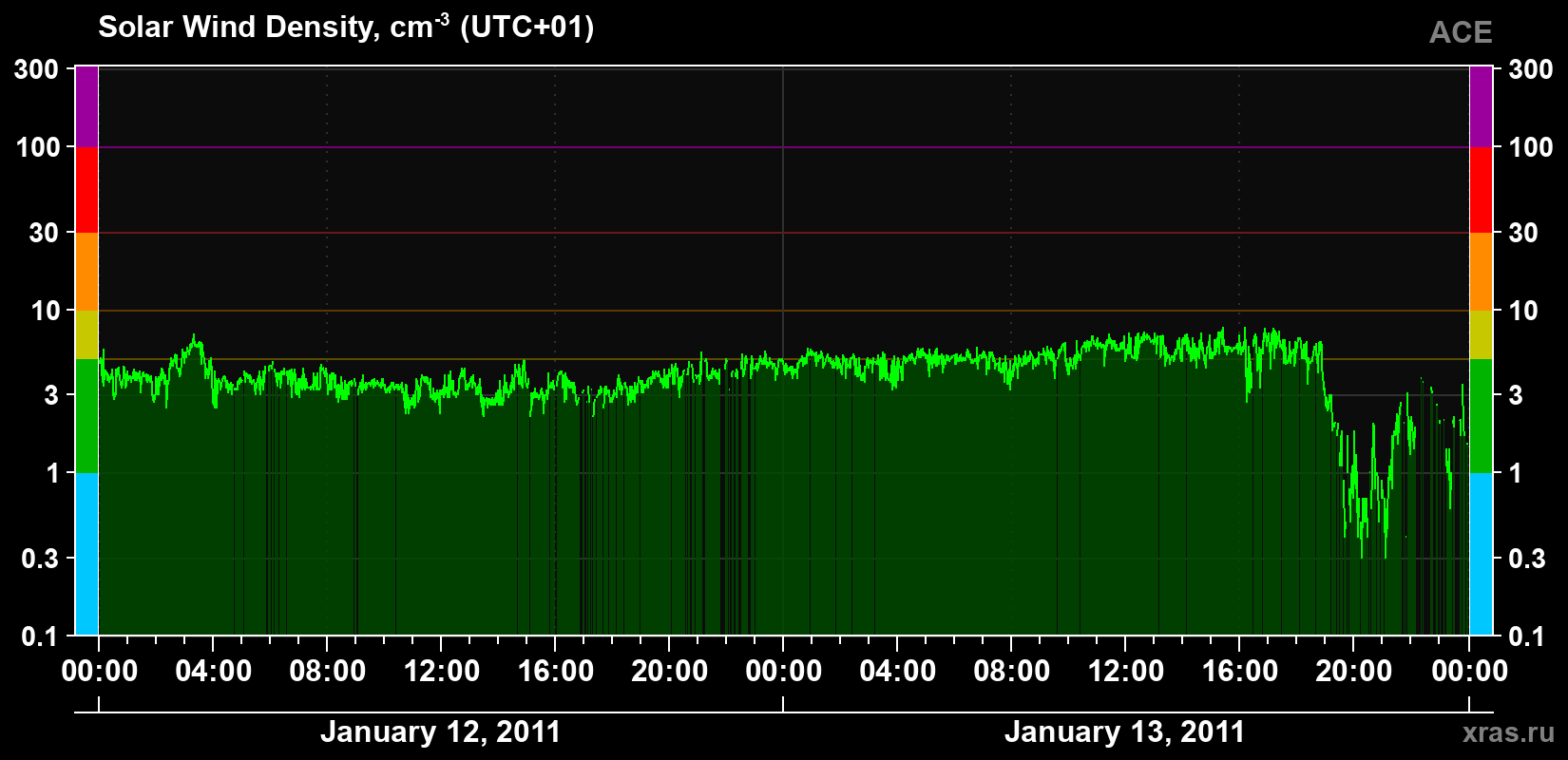Screen dimensions: 1568x760
Task: Click the '3' label on left axis
Action: [52, 395]
